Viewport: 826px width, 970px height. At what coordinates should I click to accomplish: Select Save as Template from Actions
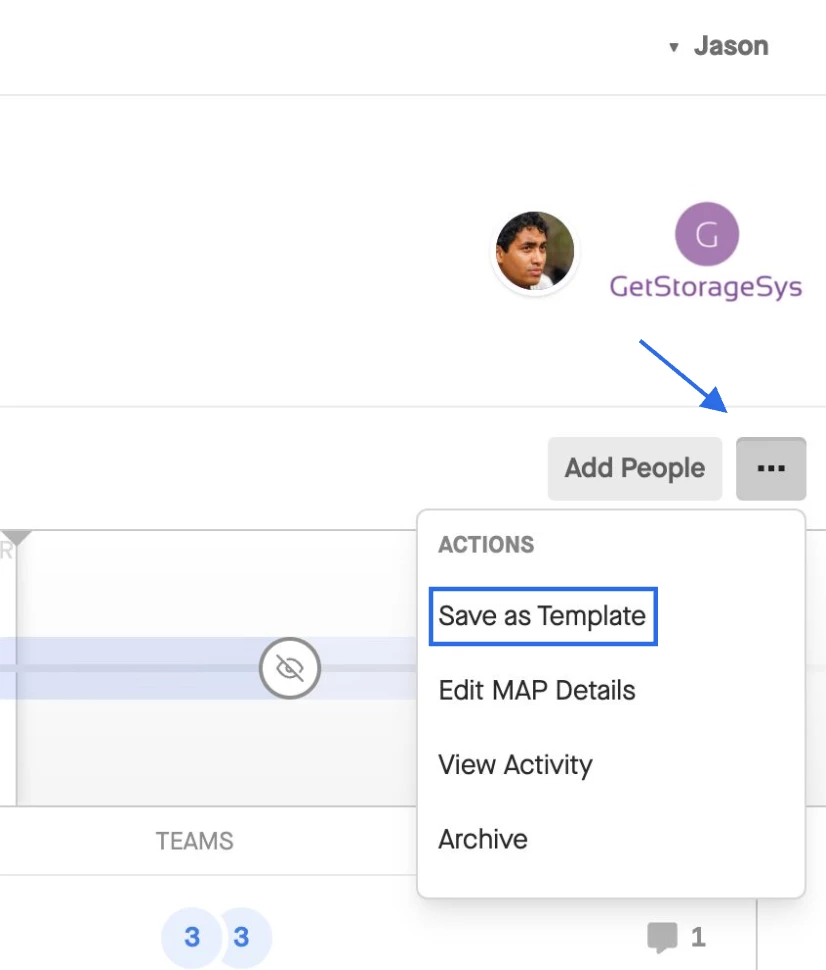(542, 616)
